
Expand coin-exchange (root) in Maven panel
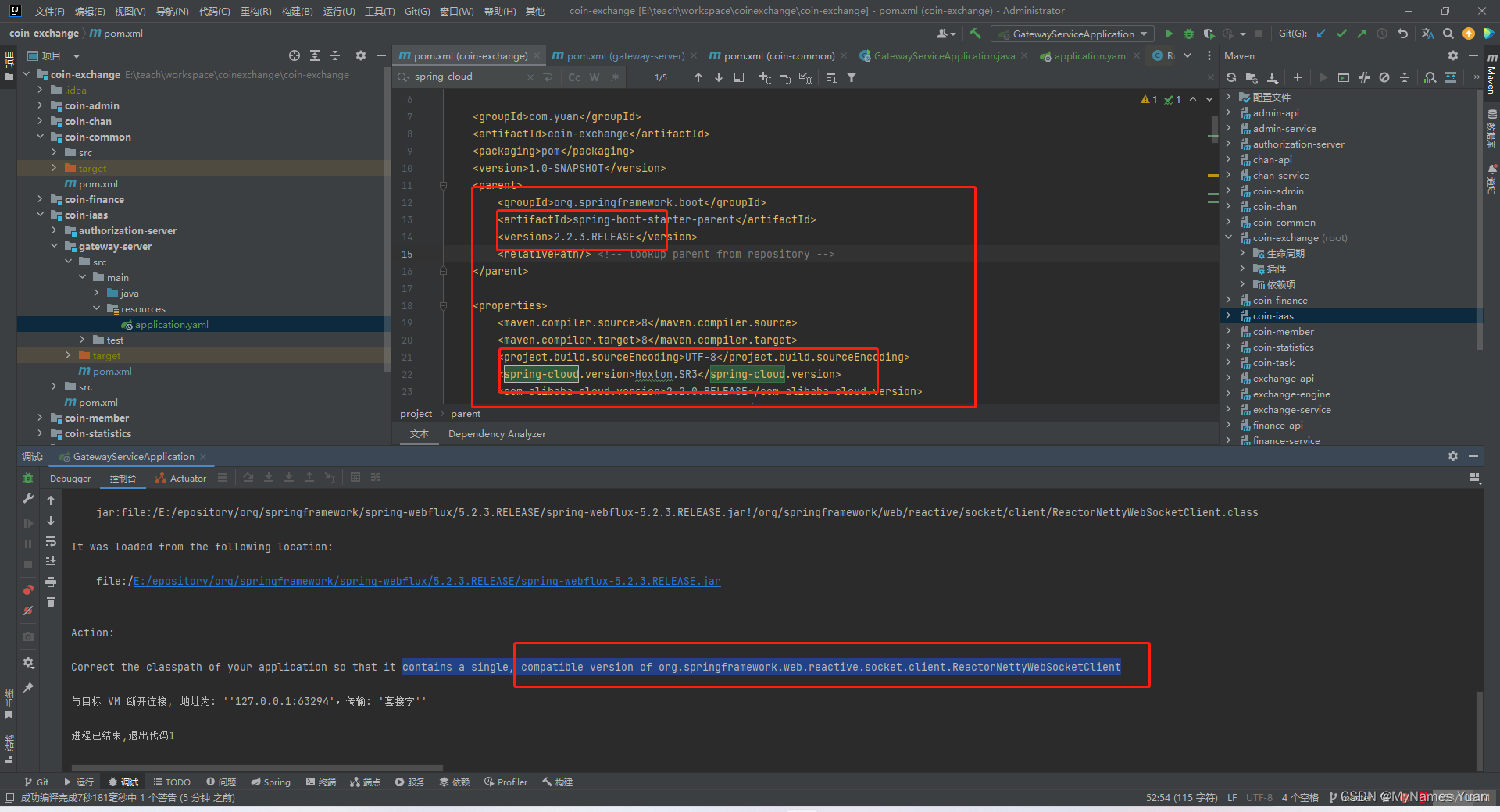tap(1229, 237)
